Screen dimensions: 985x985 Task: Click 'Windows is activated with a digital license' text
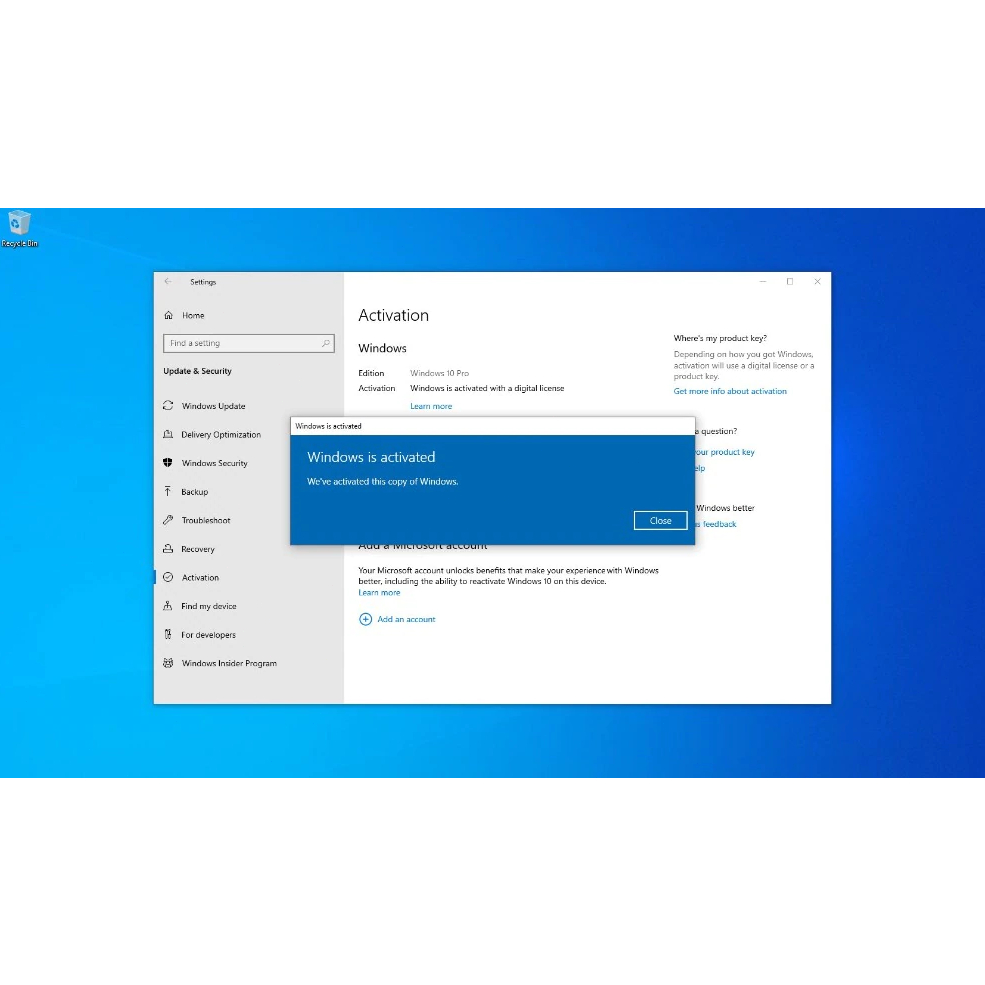(x=487, y=388)
